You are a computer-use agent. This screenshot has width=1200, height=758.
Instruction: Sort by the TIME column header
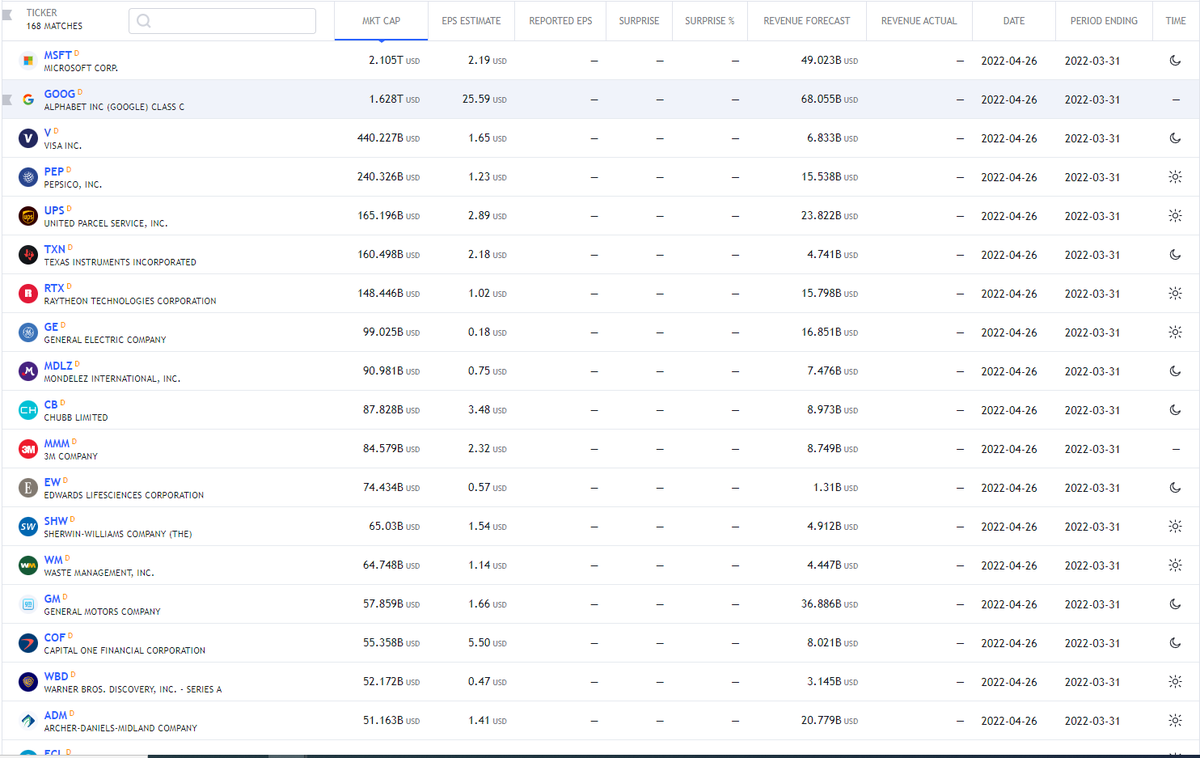(1176, 21)
